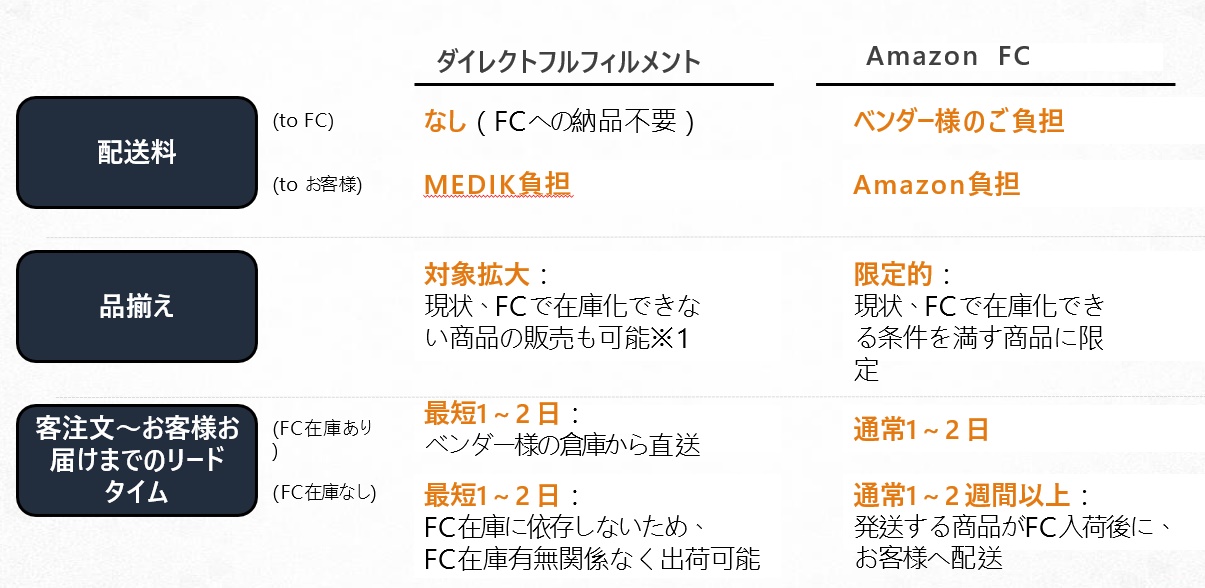Select the orange 限定的 heading
The width and height of the screenshot is (1205, 588).
click(x=893, y=274)
